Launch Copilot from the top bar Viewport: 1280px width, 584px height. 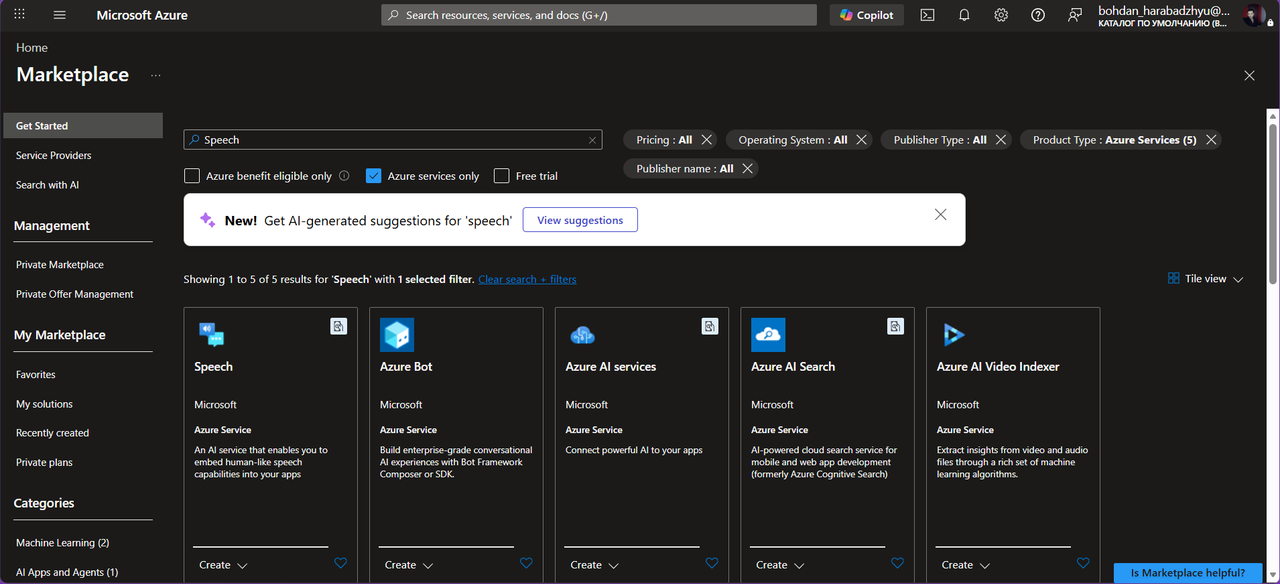[867, 15]
